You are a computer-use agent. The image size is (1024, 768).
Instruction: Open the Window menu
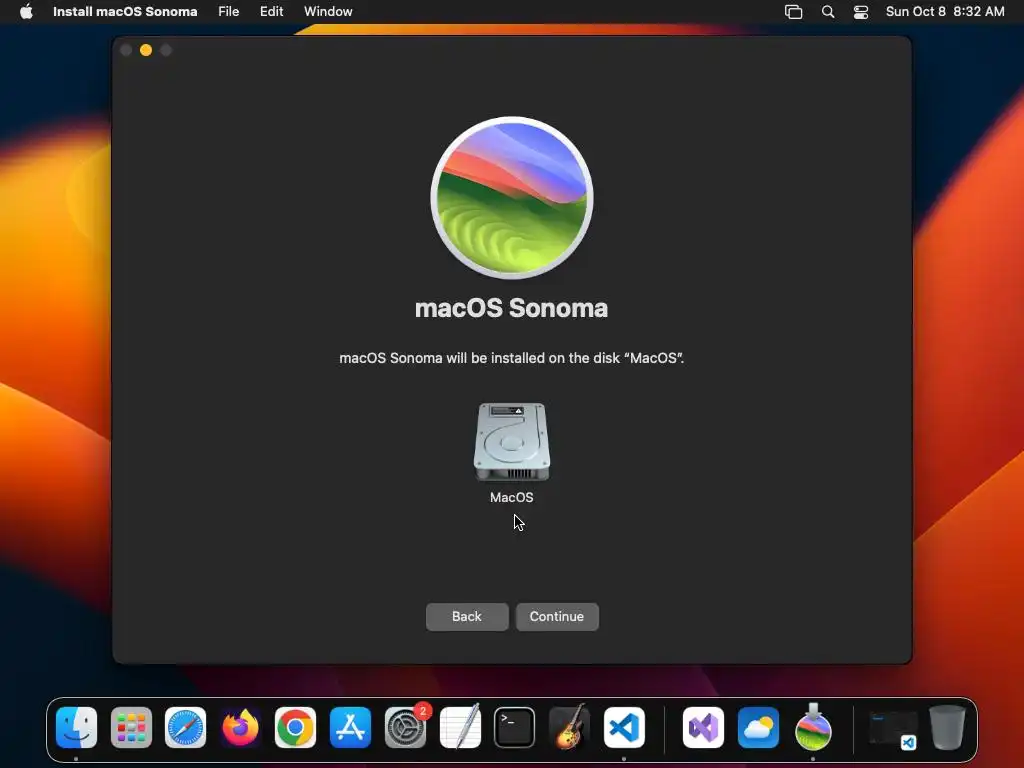click(x=328, y=12)
